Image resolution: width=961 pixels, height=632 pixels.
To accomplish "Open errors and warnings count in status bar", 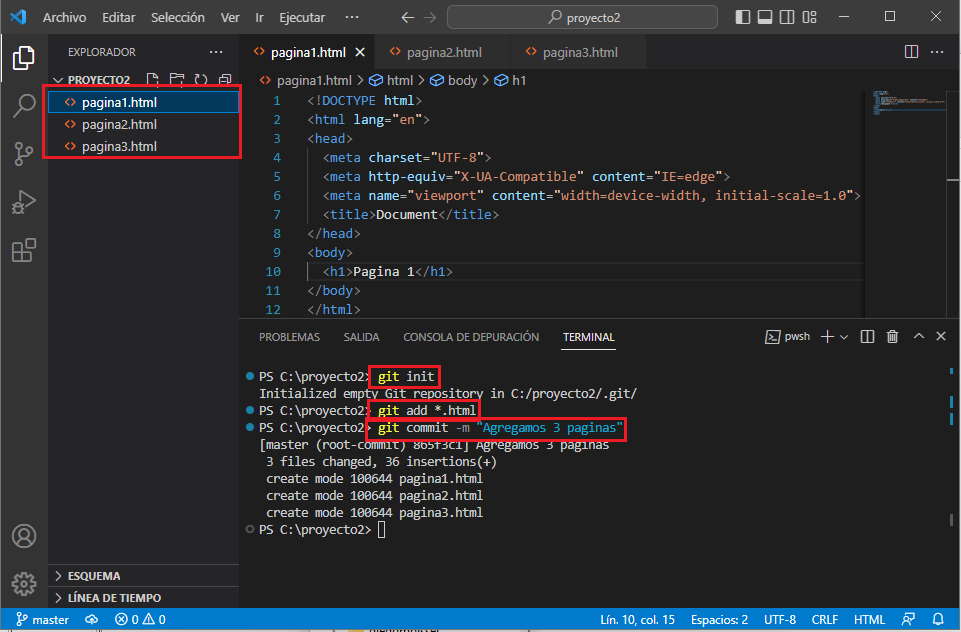I will (x=140, y=619).
